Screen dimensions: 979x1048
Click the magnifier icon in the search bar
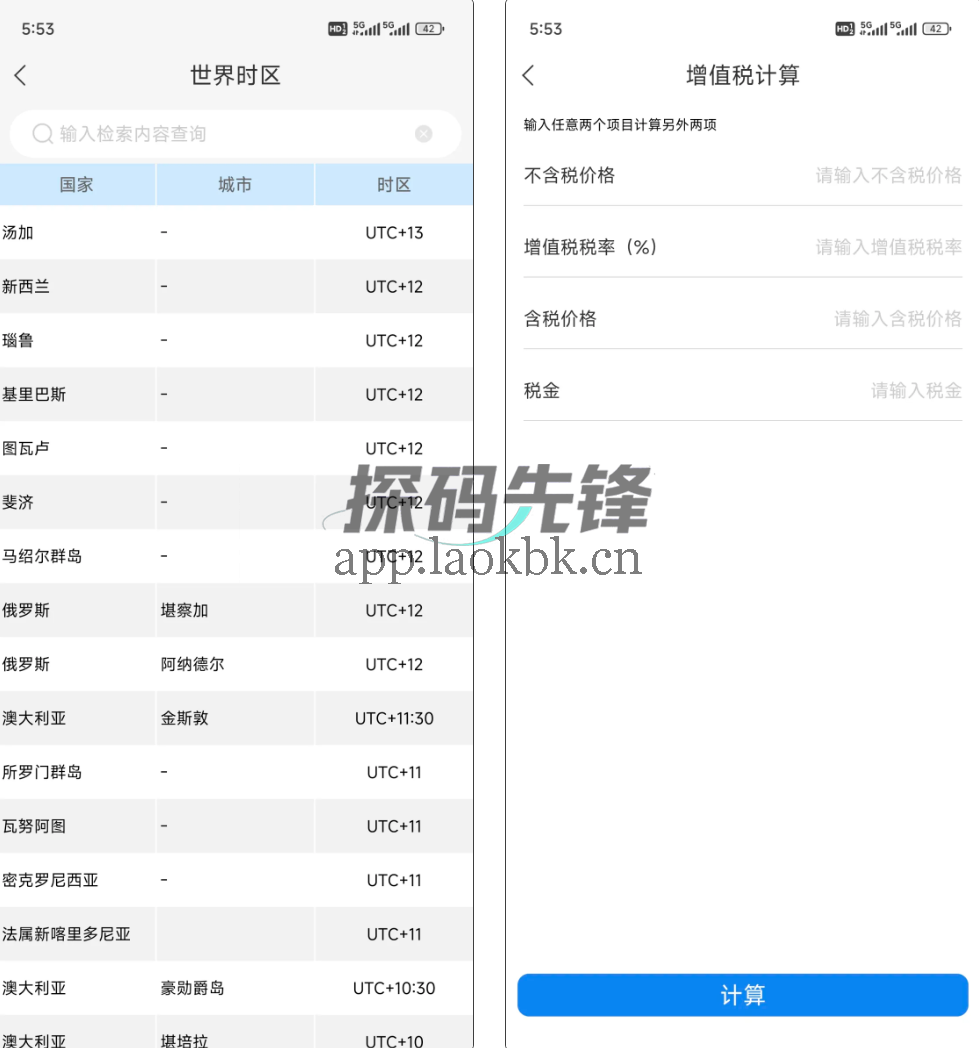click(42, 133)
